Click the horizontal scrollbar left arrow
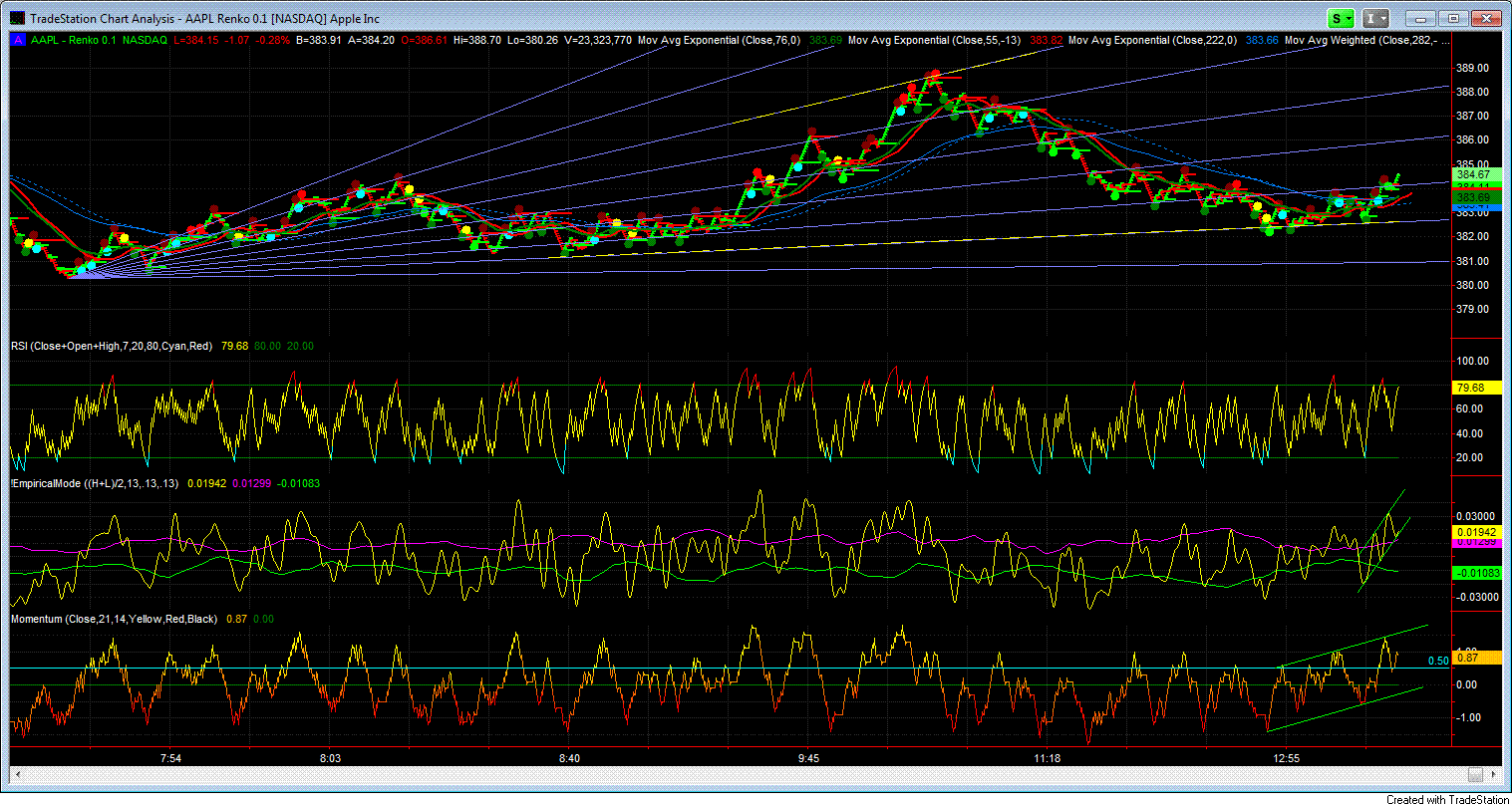 [x=17, y=775]
